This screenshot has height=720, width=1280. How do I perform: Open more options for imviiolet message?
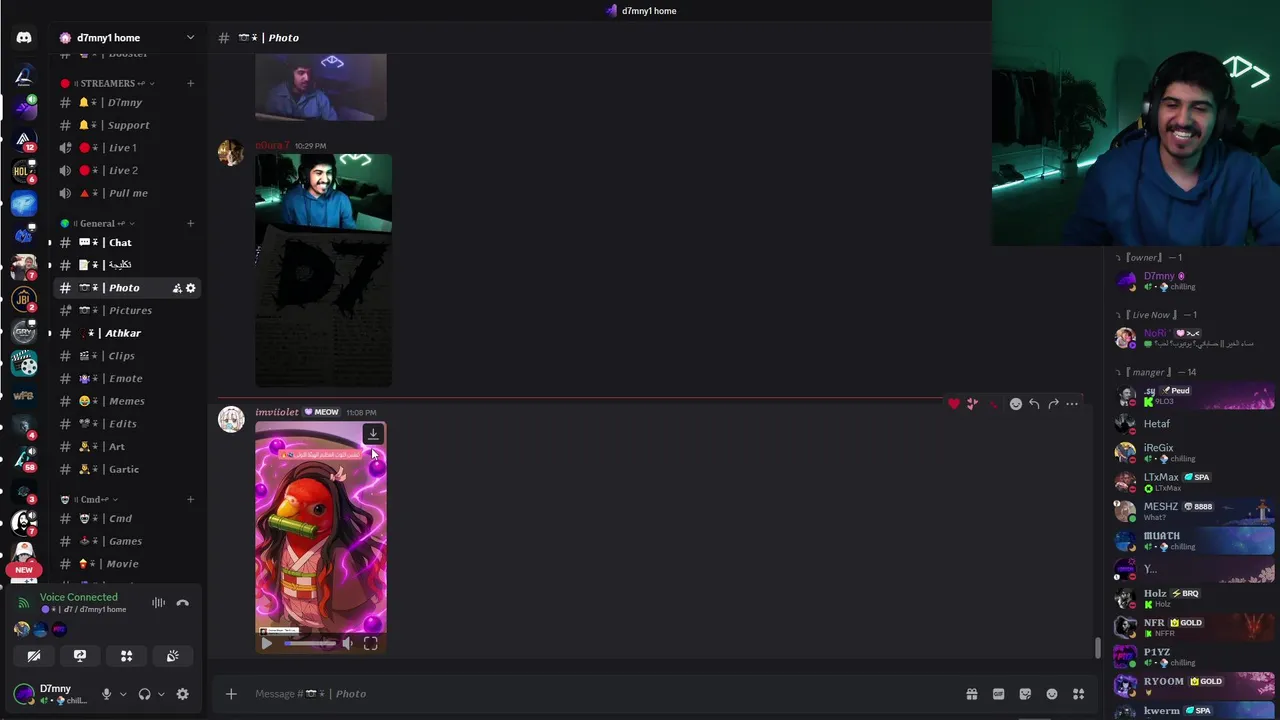tap(1072, 404)
